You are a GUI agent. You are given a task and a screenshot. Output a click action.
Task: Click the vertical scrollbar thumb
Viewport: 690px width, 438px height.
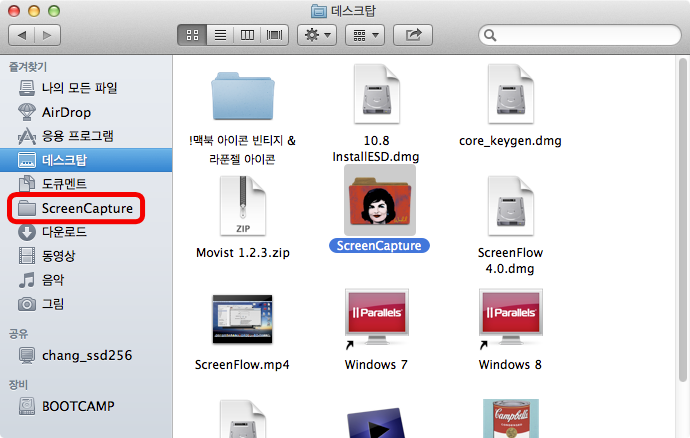pyautogui.click(x=683, y=220)
